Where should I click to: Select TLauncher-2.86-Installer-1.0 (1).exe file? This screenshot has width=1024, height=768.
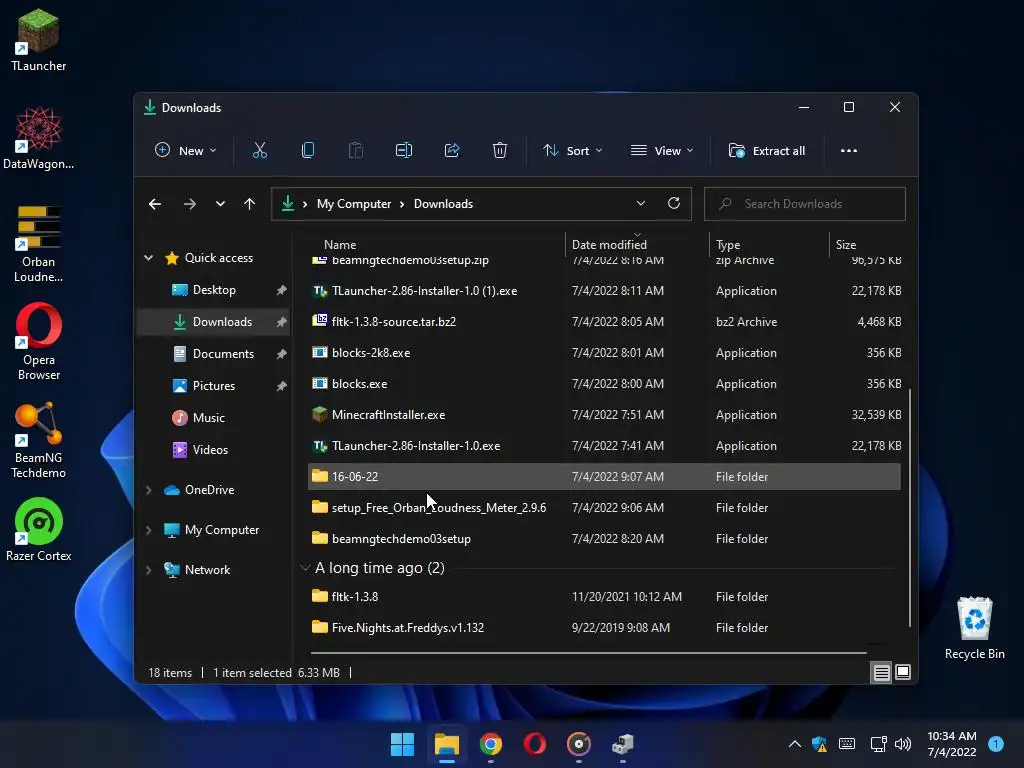coord(604,291)
